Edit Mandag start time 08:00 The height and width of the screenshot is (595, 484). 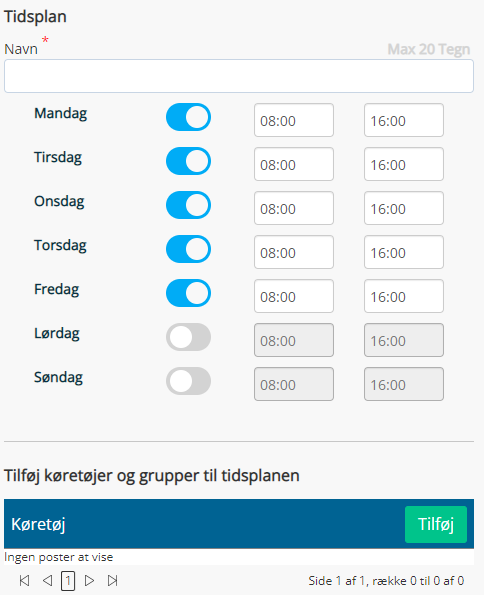tap(294, 120)
